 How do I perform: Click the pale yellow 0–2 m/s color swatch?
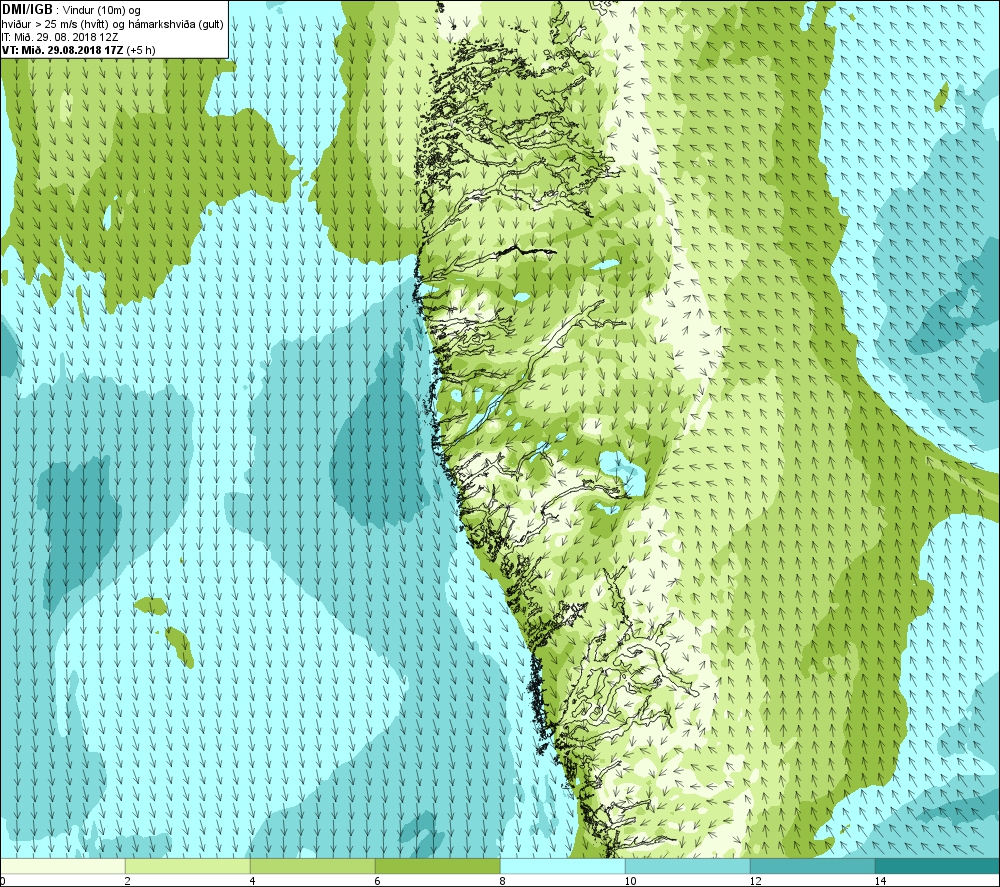[x=63, y=866]
